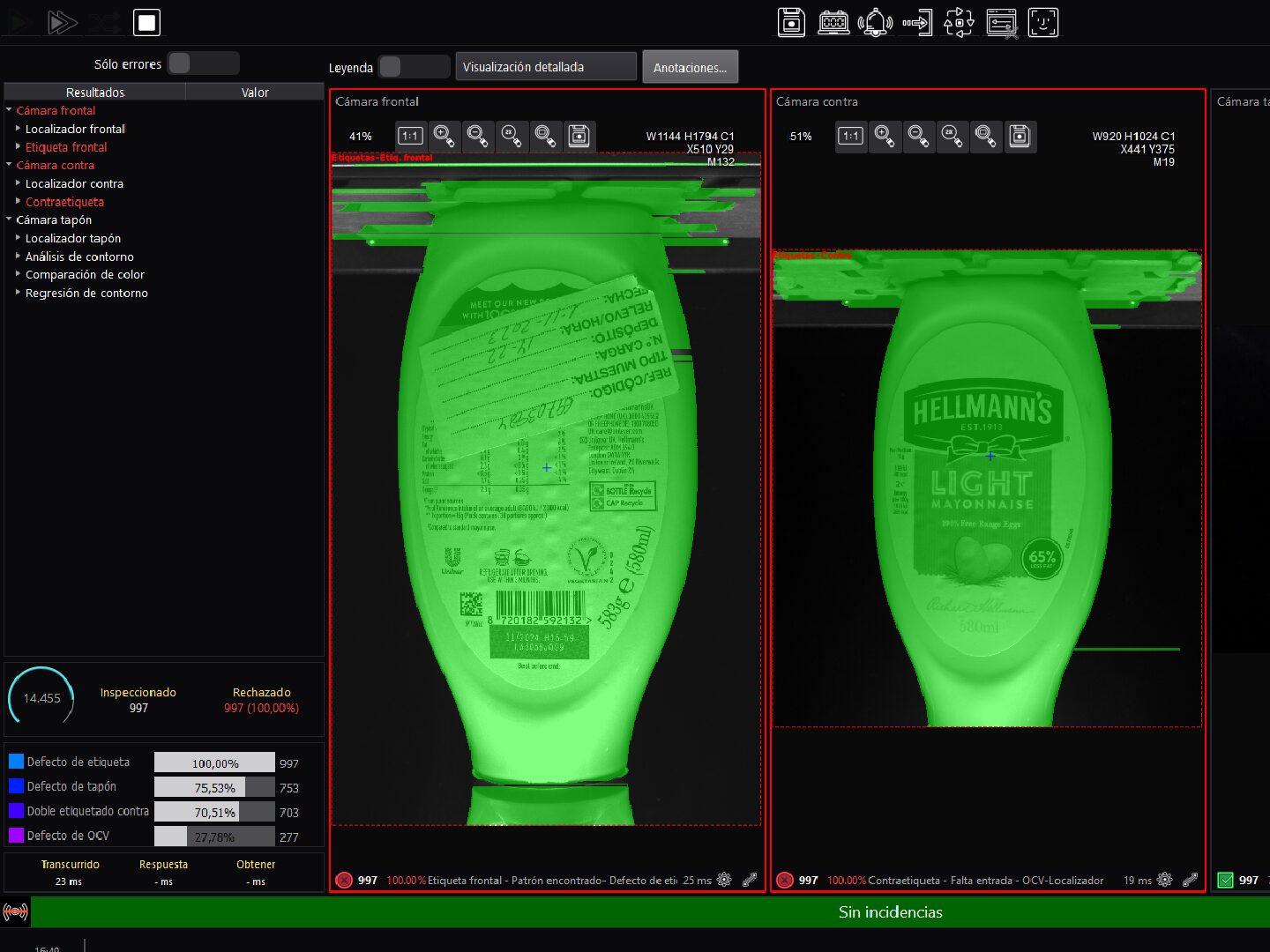Click the save image icon in top toolbar
This screenshot has width=1270, height=952.
(791, 22)
